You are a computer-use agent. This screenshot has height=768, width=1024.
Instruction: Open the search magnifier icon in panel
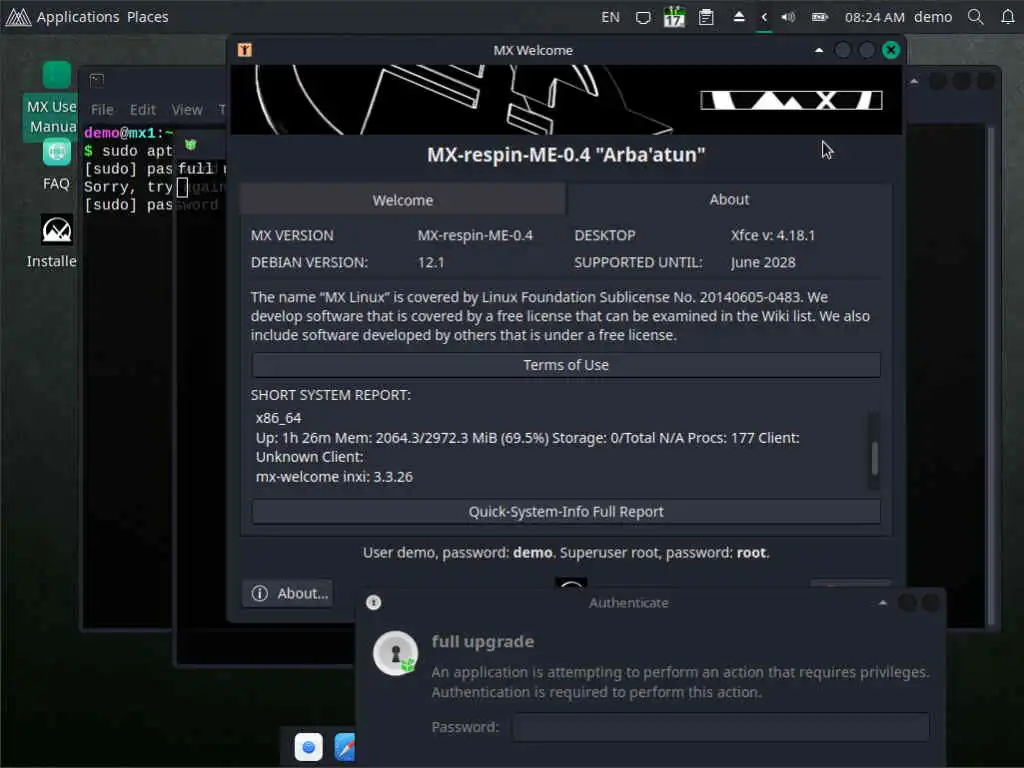(976, 17)
